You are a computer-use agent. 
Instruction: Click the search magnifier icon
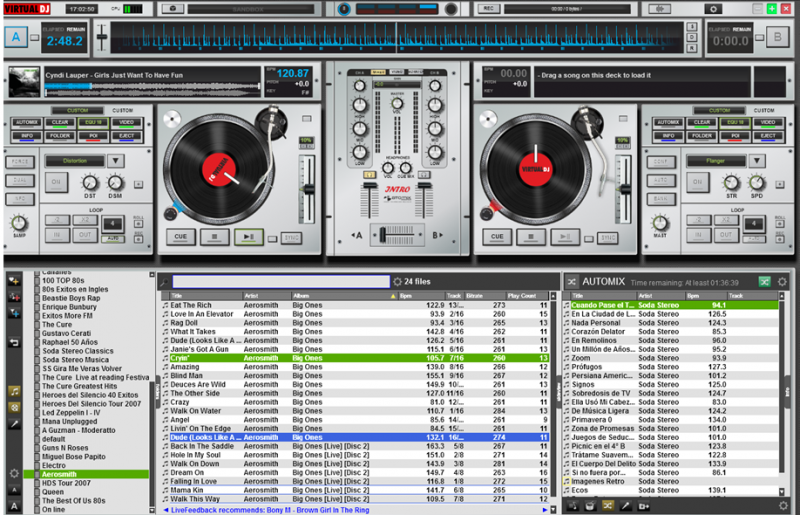click(x=164, y=282)
